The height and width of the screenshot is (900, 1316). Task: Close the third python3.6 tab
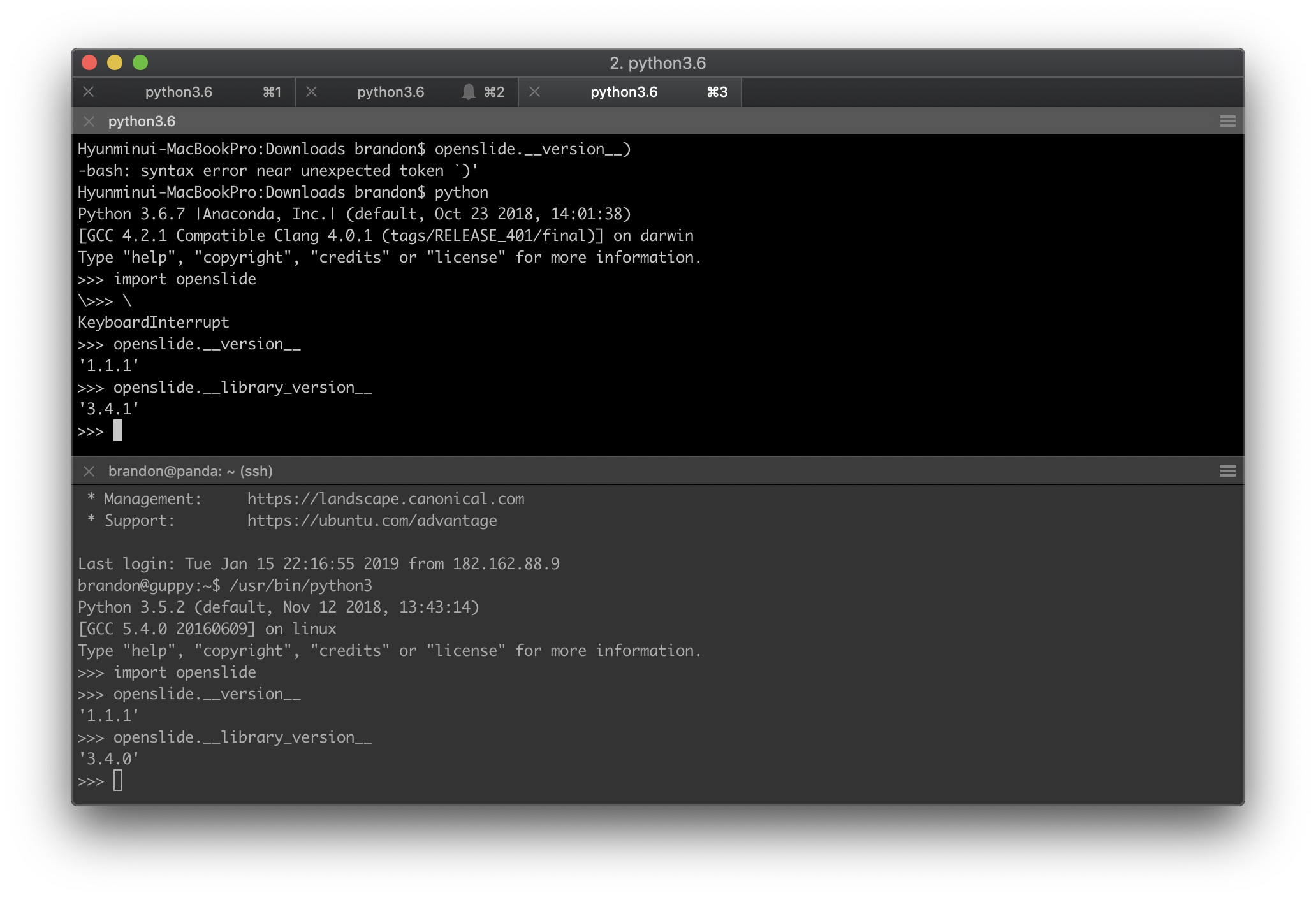point(534,92)
